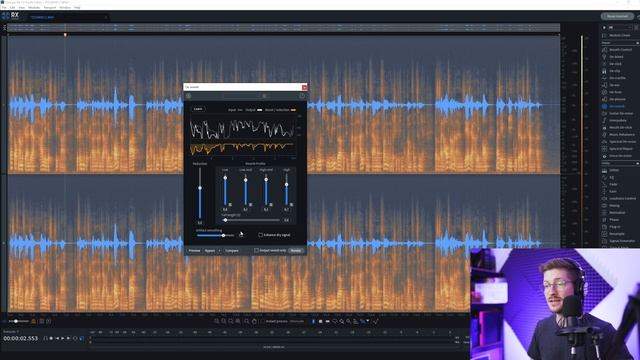Open the Resample module

click(x=616, y=234)
